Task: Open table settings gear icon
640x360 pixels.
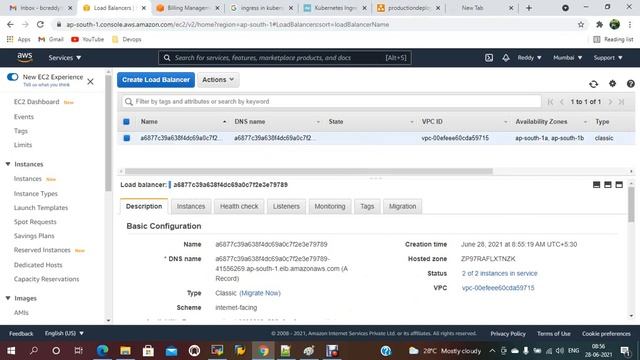Action: [x=612, y=84]
